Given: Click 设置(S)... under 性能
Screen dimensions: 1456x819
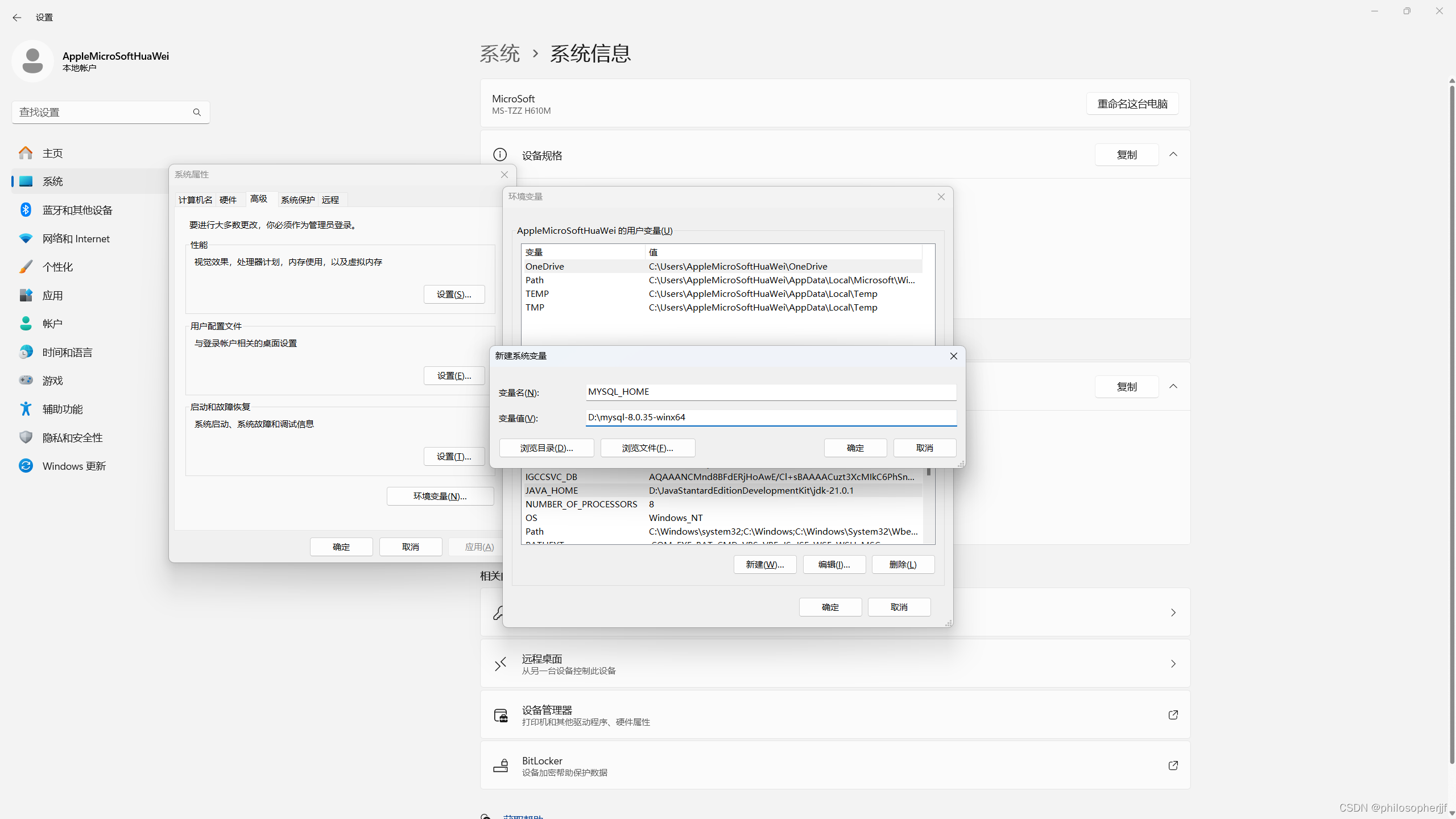Looking at the screenshot, I should pos(454,295).
